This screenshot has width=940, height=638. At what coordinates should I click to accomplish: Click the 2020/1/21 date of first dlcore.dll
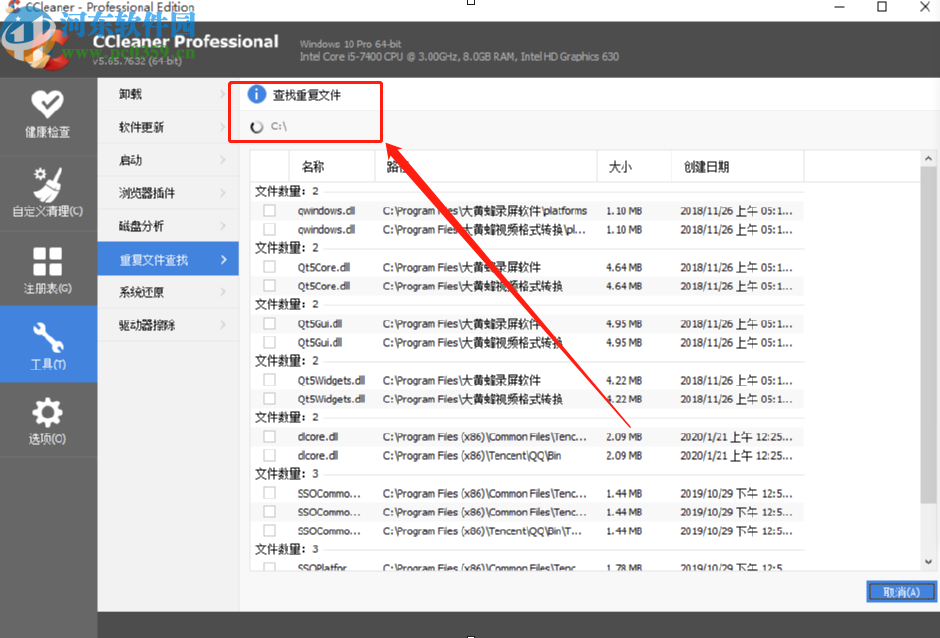736,437
